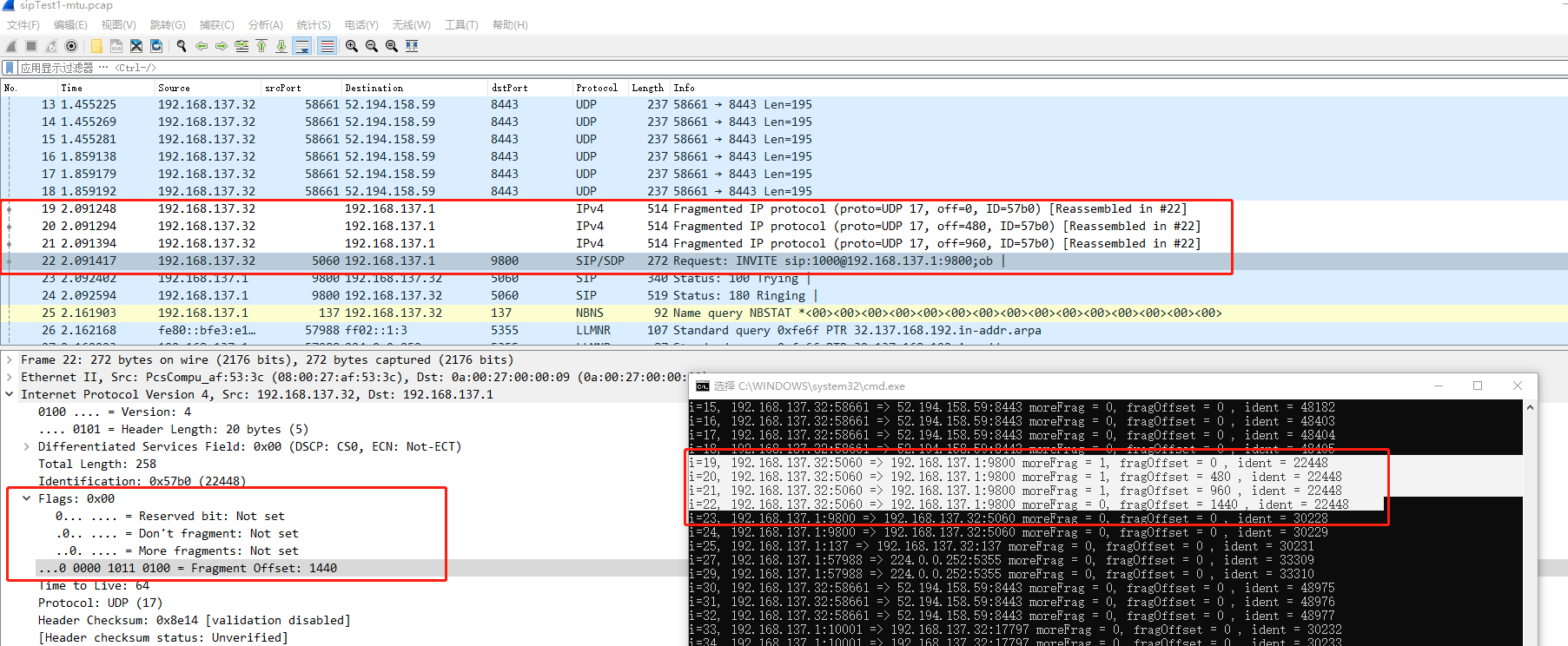Select Identification: 0x57b0 line
Screen dimensions: 1568x646
point(142,481)
